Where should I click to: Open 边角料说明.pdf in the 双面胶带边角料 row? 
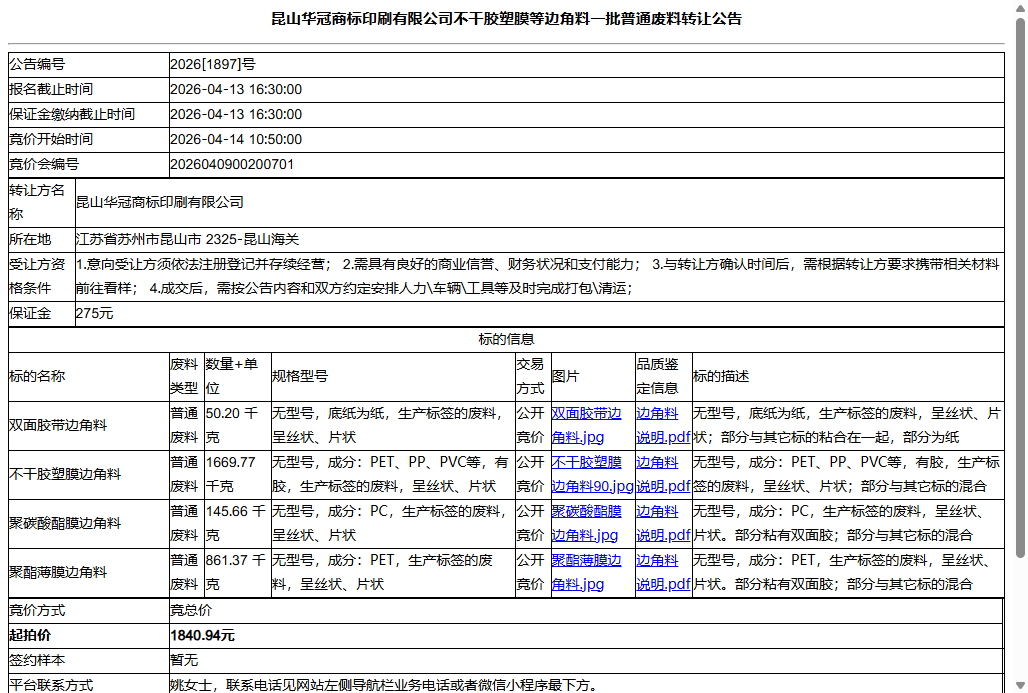point(663,426)
